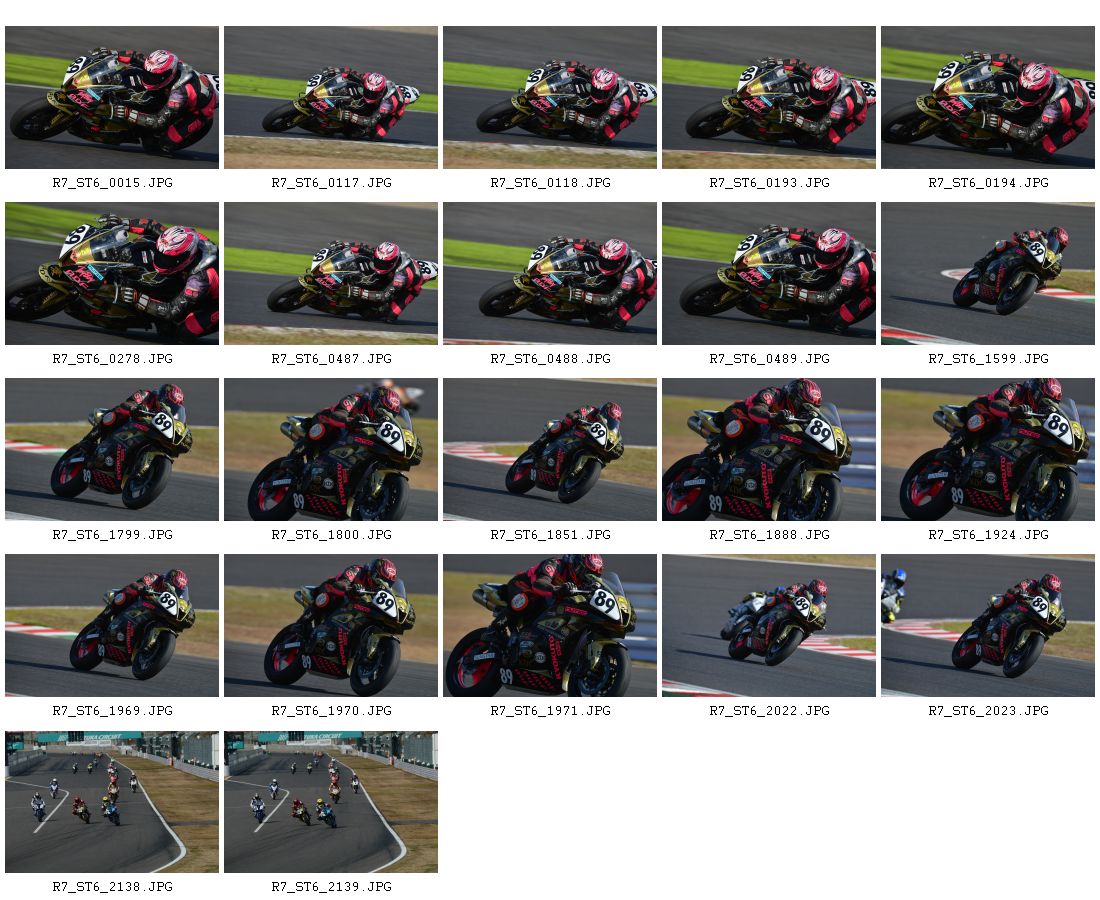Open bike 89 photo R7_ST6_1599.JPG
The width and height of the screenshot is (1100, 900).
point(988,274)
